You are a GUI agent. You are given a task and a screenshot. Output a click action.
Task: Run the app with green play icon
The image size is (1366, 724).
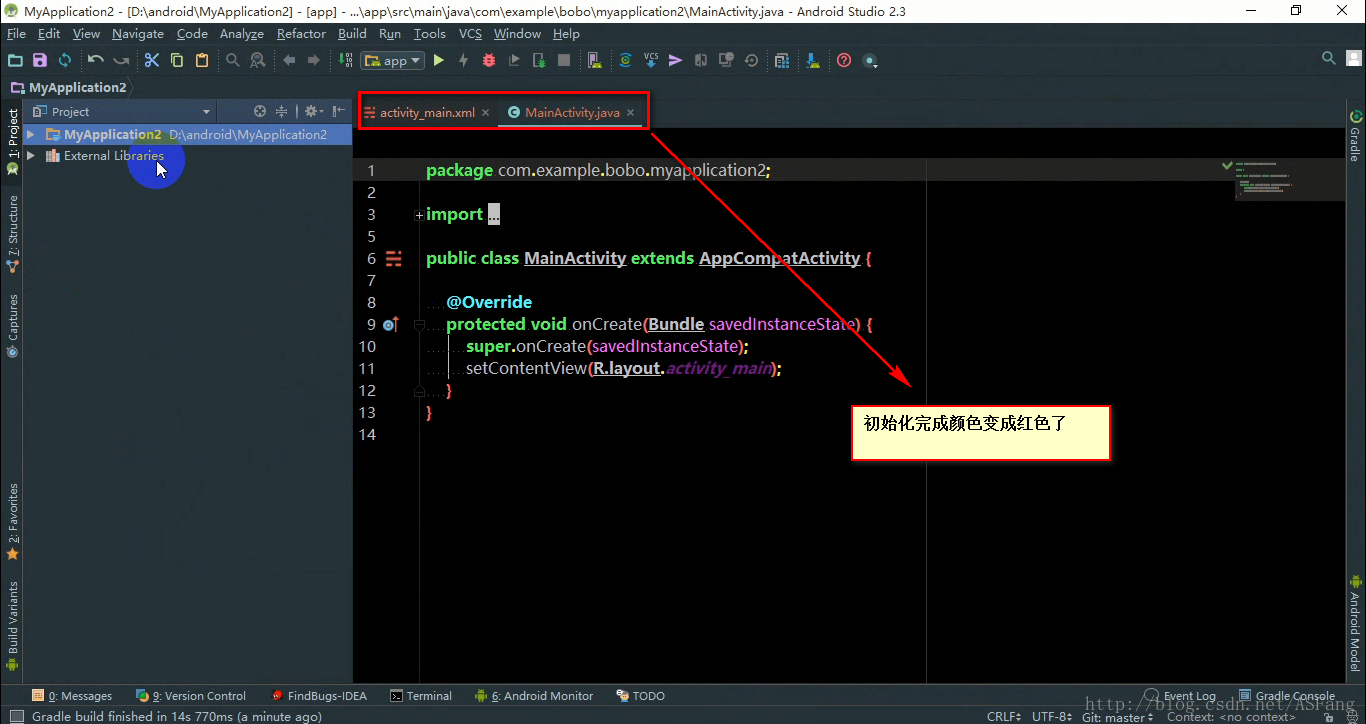[439, 60]
